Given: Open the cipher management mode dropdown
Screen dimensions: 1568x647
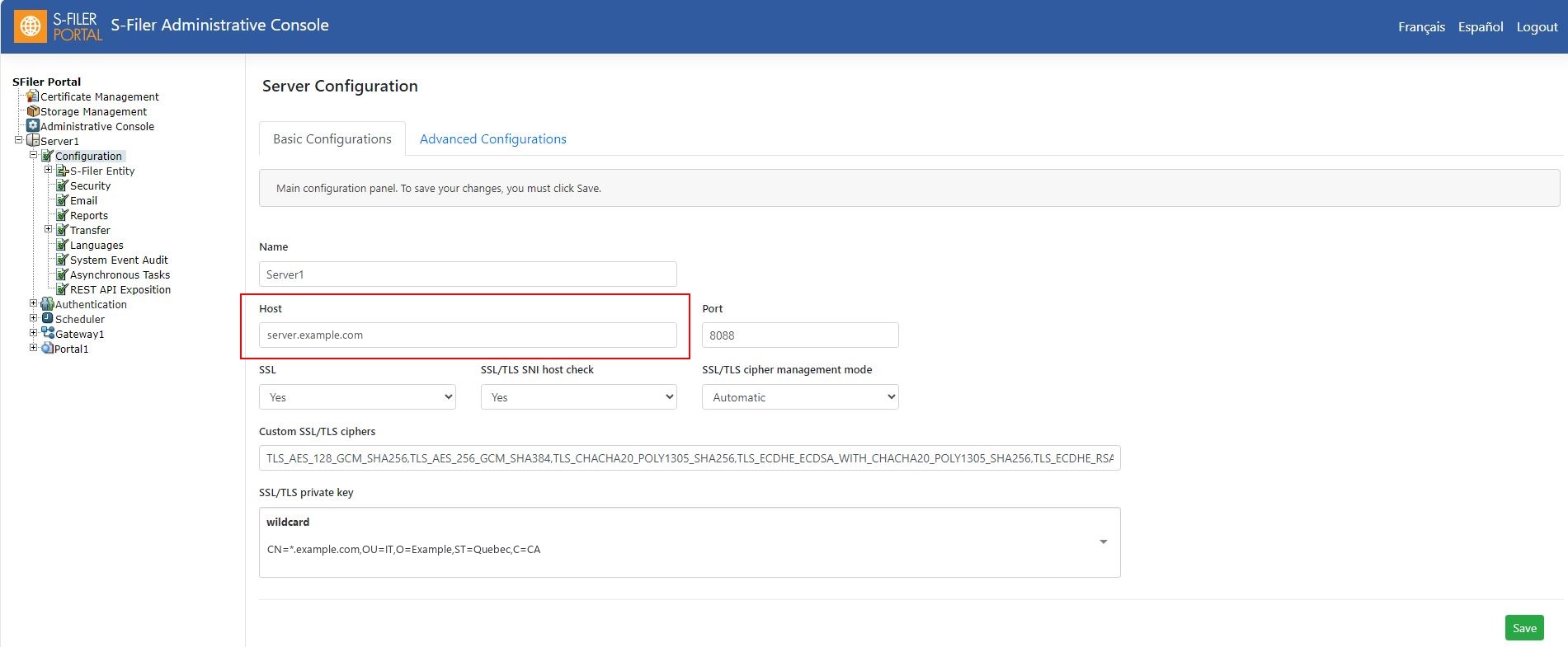Looking at the screenshot, I should click(800, 397).
